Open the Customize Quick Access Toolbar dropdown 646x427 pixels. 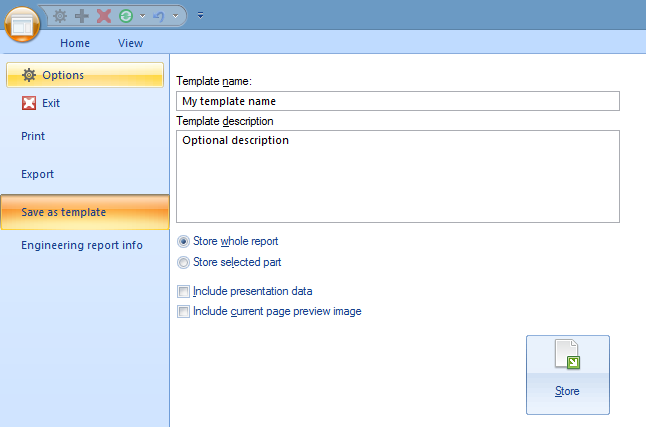tap(200, 16)
